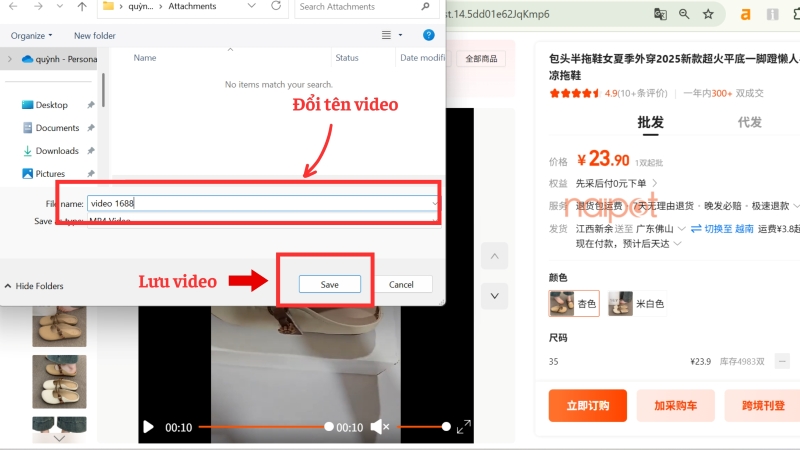Viewport: 800px width, 450px height.
Task: Click 切换至 越南 link
Action: click(x=722, y=229)
